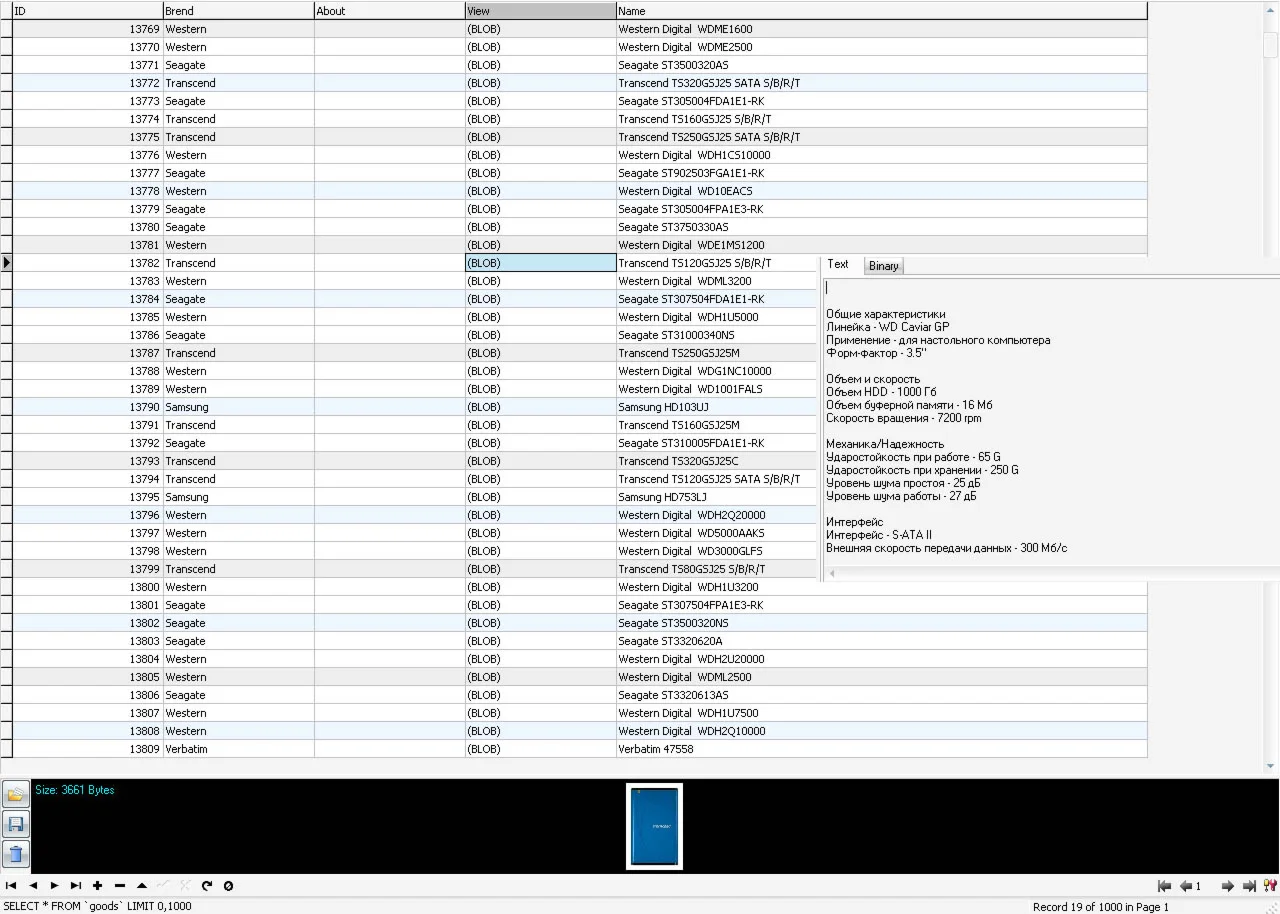Click the (BLOB) cell in row 13805

541,677
